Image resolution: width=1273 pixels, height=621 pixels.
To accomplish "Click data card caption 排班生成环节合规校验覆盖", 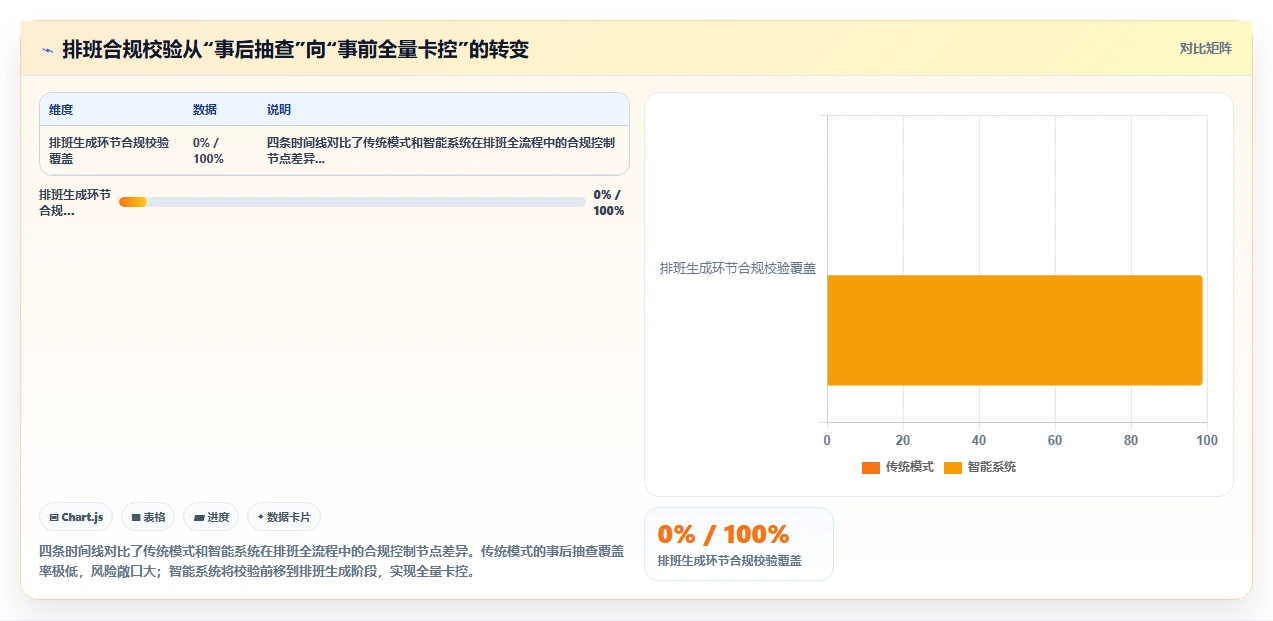I will (x=729, y=561).
